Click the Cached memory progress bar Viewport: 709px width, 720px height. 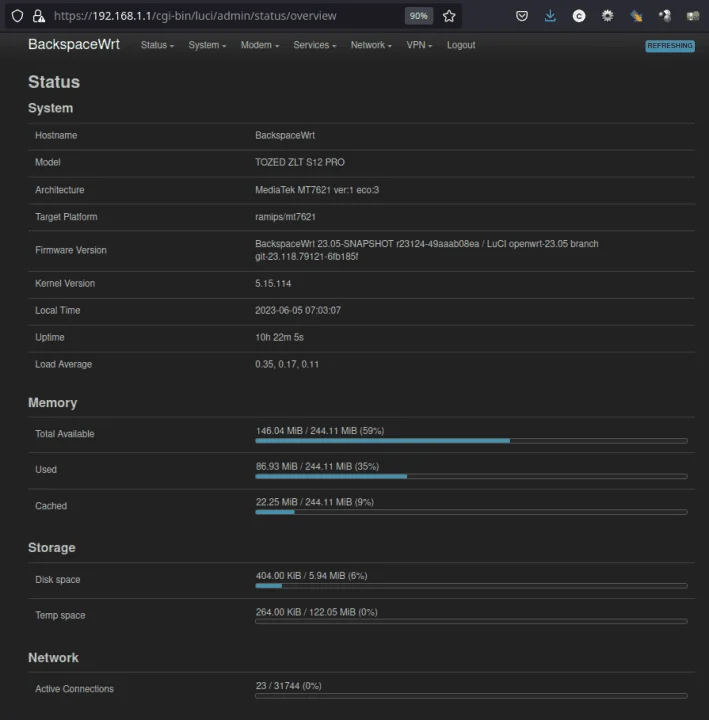tap(471, 512)
